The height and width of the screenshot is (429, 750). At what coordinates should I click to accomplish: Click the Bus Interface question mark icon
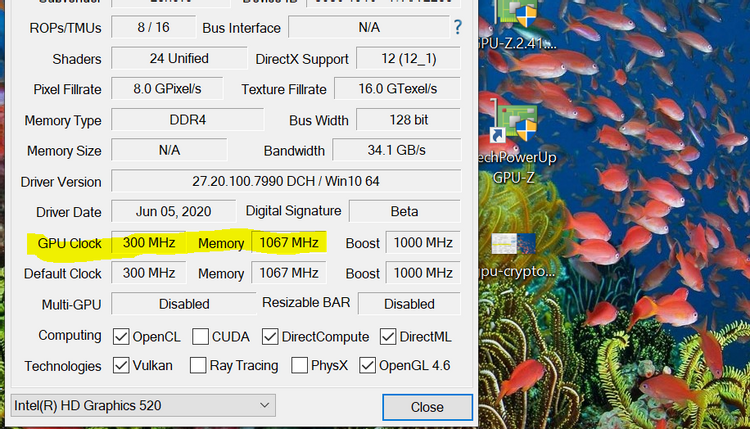coord(458,27)
